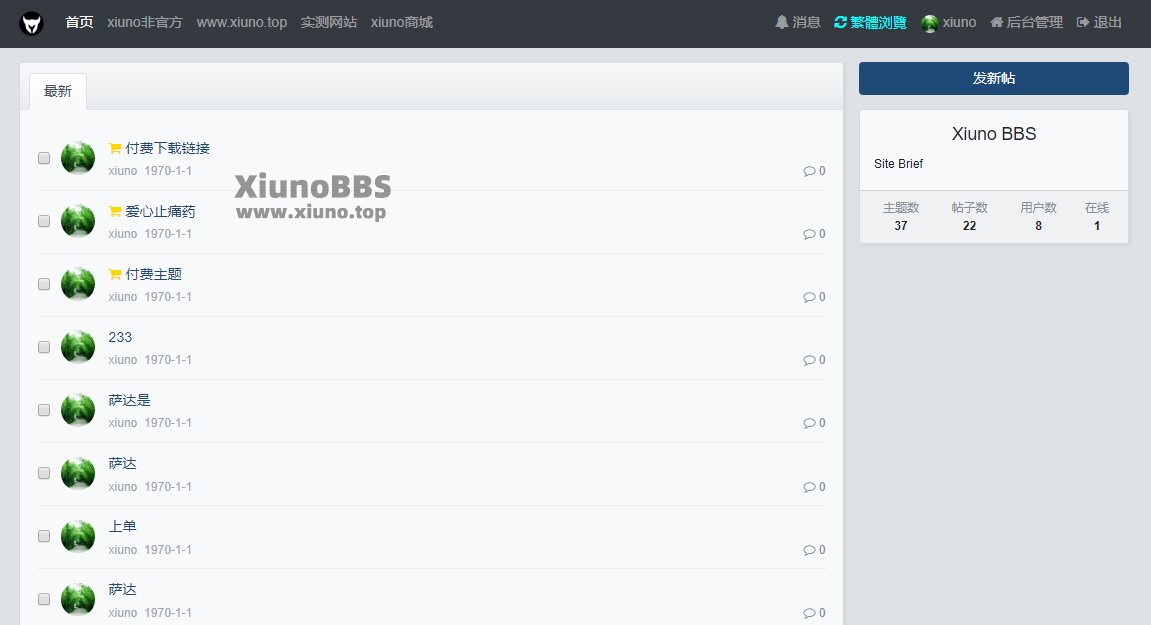The width and height of the screenshot is (1151, 625).
Task: Click 帖子数 count 22
Action: (x=970, y=226)
